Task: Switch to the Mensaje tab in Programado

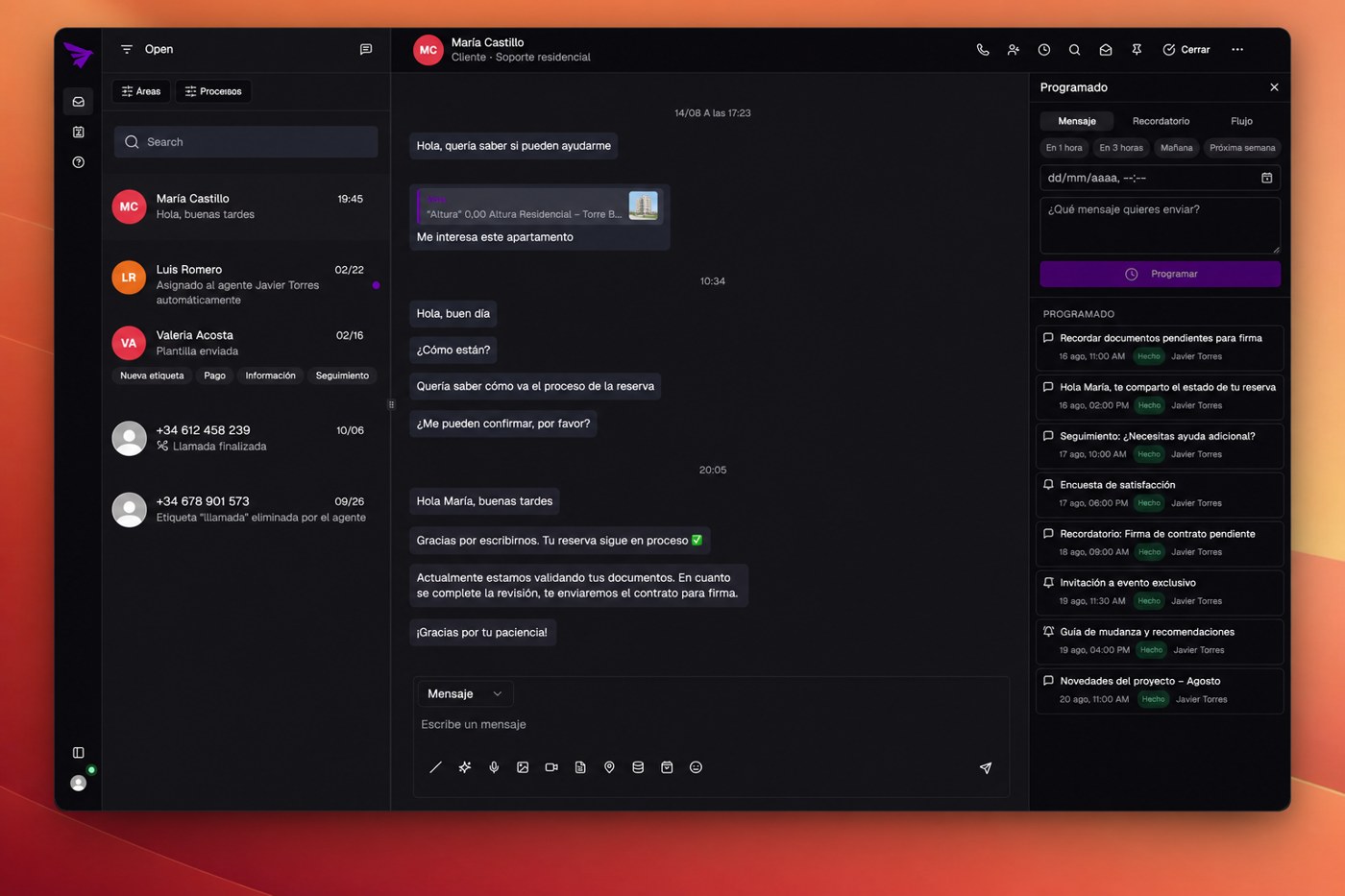Action: pos(1077,121)
